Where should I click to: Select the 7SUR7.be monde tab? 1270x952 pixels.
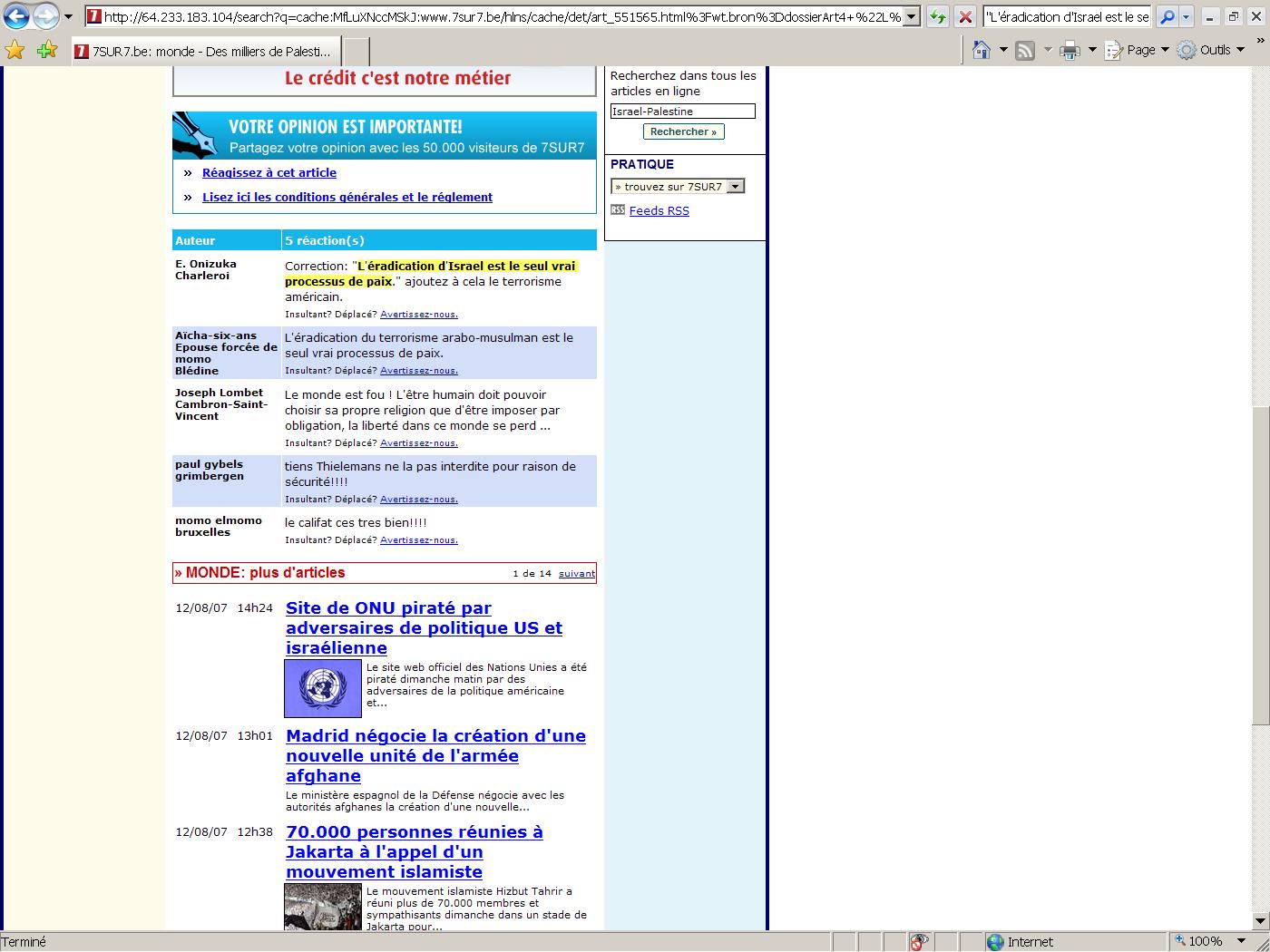coord(206,52)
